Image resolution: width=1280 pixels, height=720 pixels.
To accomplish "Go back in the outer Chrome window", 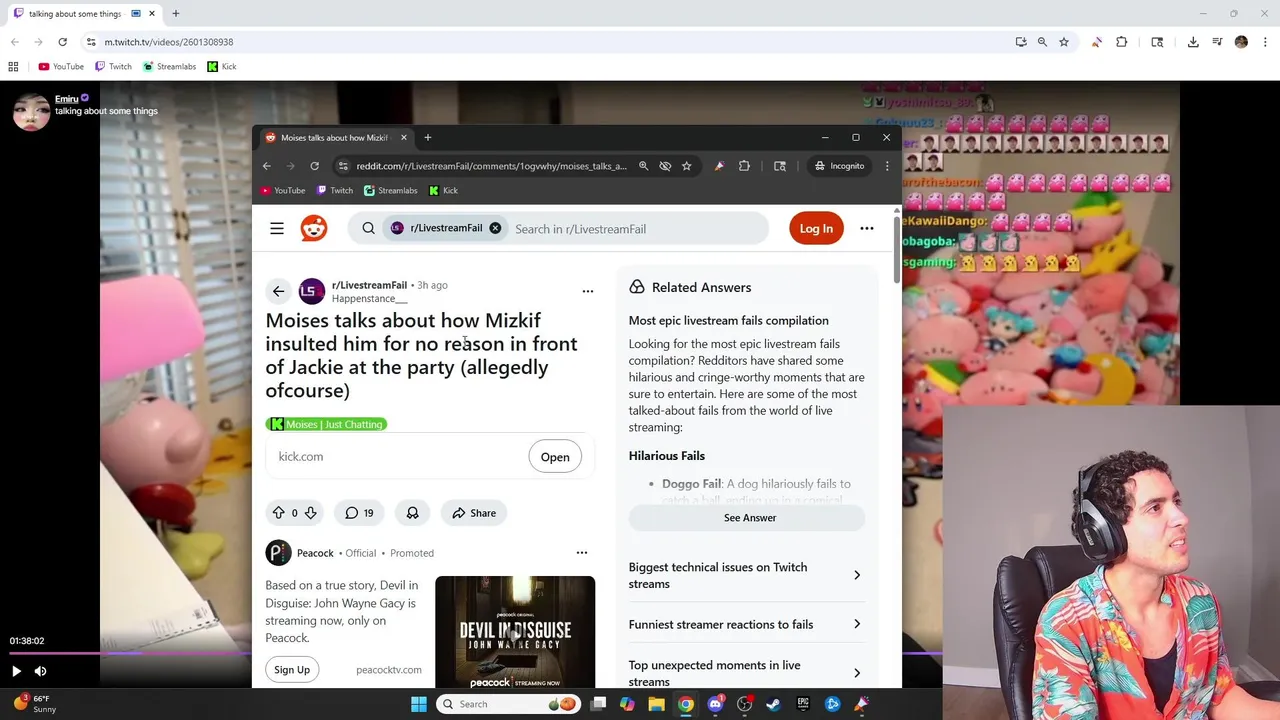I will (x=15, y=42).
